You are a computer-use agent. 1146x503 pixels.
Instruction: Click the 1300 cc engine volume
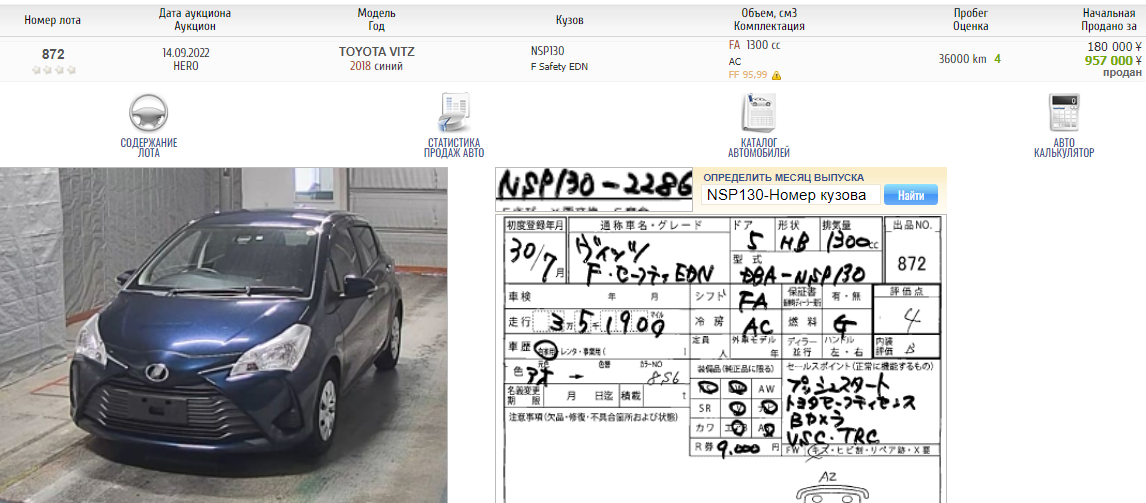tap(764, 45)
